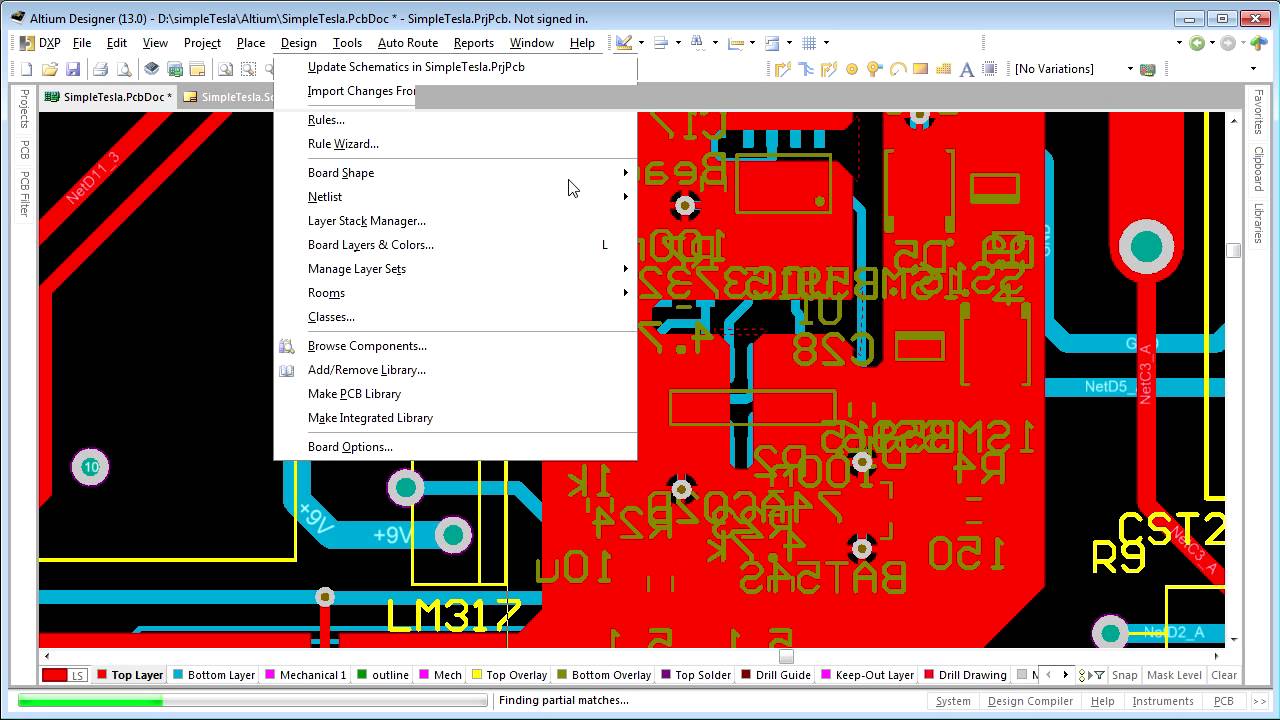1280x720 pixels.
Task: Click the Print icon in the toolbar
Action: 100,69
